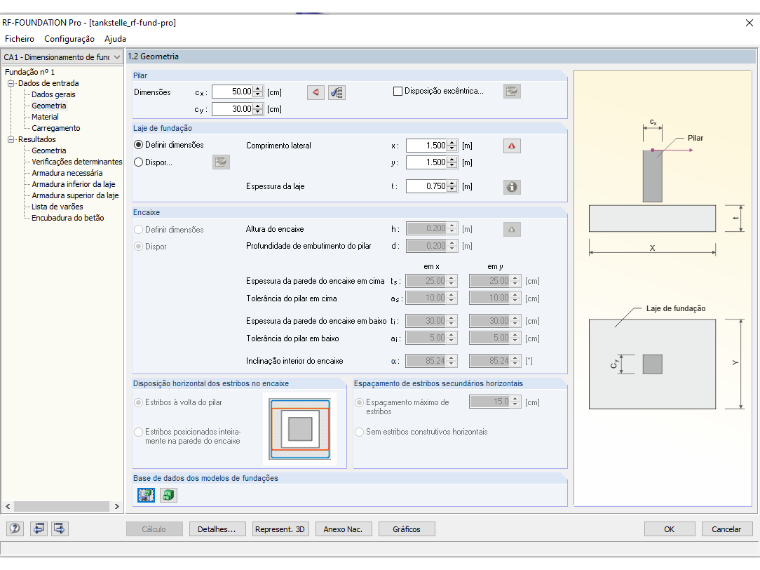Click the Gráficos button
Screen dimensions: 760x570
[x=406, y=529]
